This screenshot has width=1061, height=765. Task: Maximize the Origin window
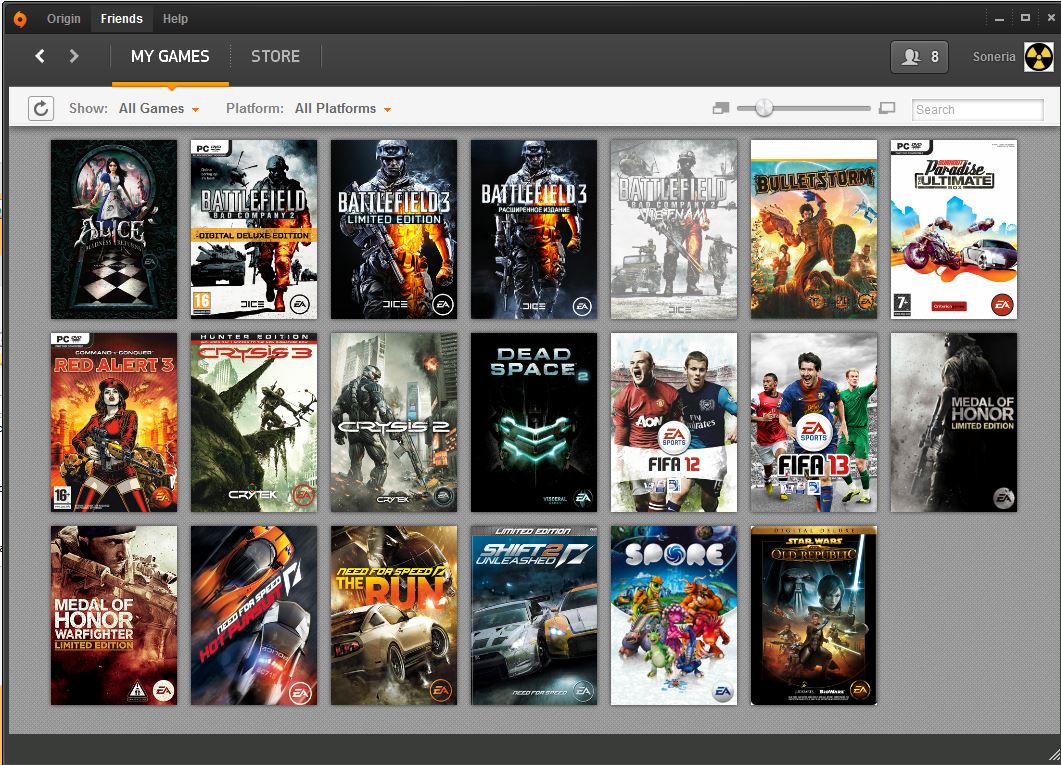tap(1025, 18)
